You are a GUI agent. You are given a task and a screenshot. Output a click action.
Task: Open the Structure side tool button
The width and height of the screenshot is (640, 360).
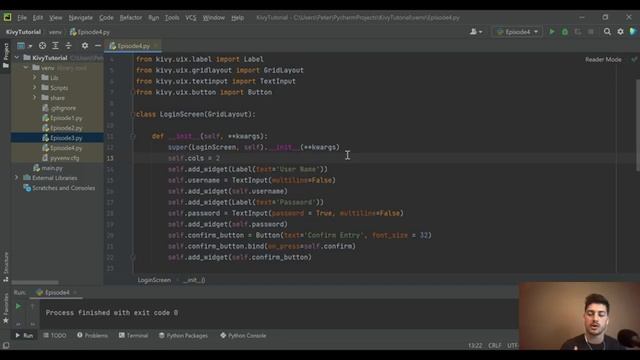(6, 267)
